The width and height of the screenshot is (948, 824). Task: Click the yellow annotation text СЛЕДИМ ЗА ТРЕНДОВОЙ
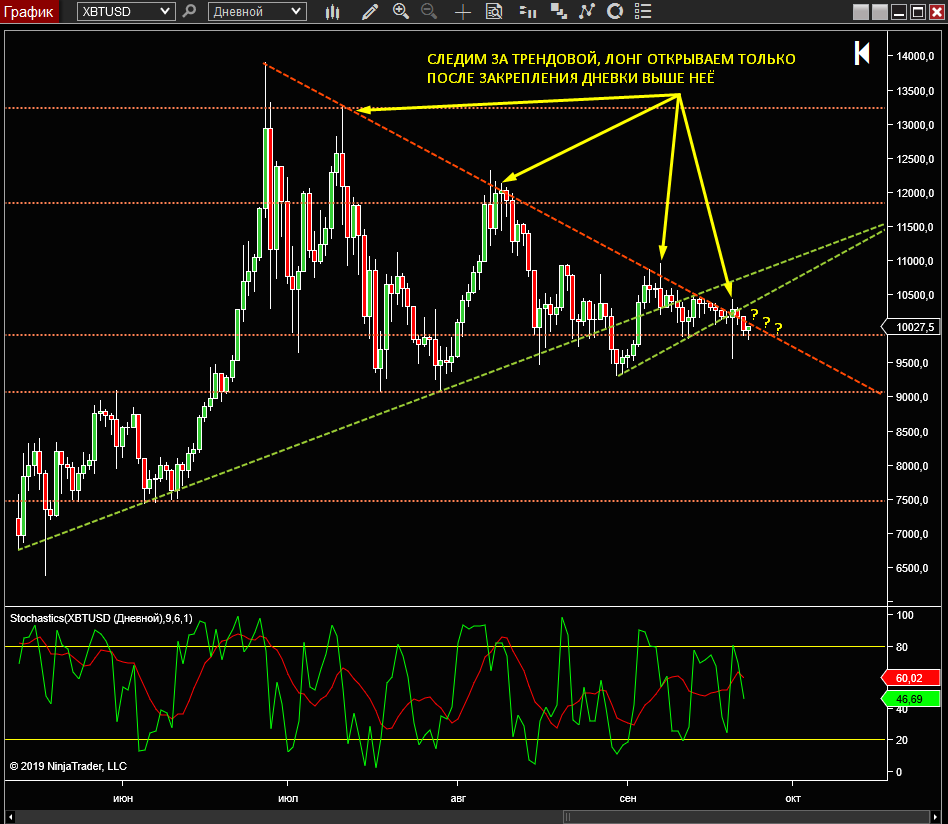(513, 59)
